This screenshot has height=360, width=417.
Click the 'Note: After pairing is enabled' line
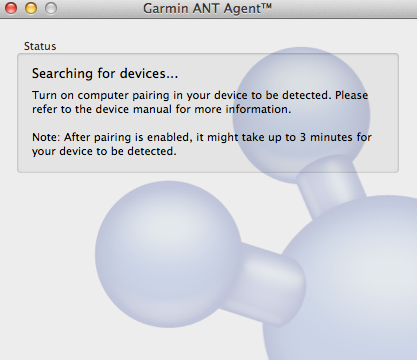coord(202,137)
